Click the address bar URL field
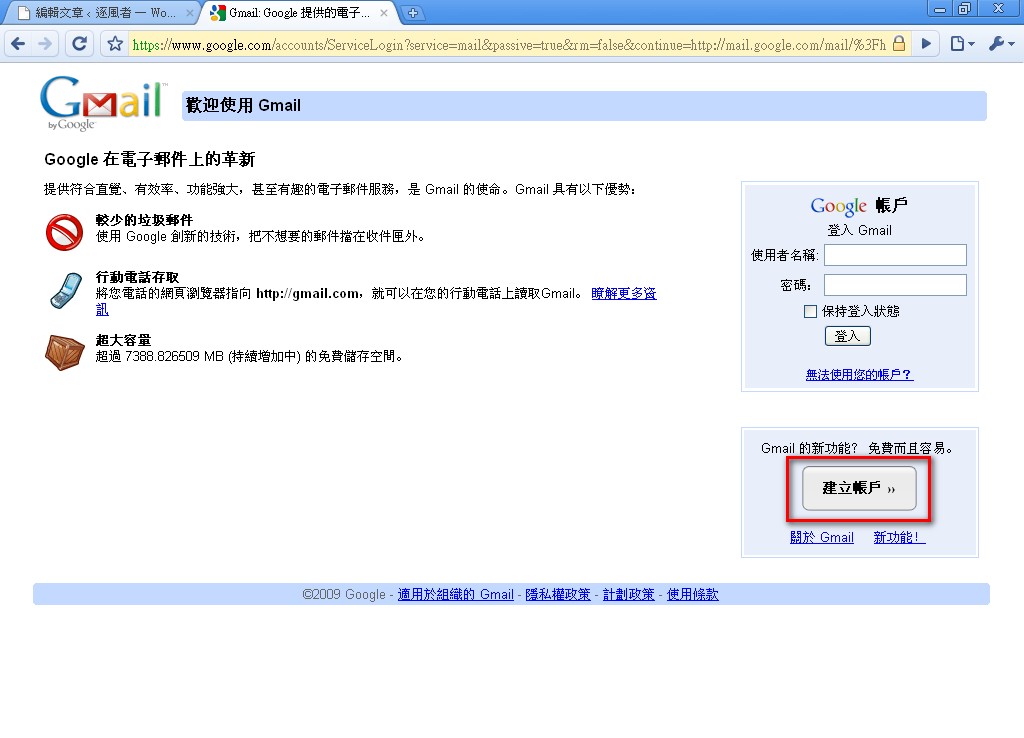Screen dimensions: 1024x738 click(x=509, y=44)
